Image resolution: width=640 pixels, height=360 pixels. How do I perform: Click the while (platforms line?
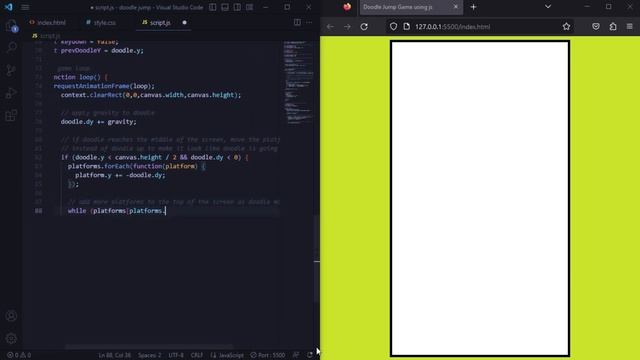117,211
